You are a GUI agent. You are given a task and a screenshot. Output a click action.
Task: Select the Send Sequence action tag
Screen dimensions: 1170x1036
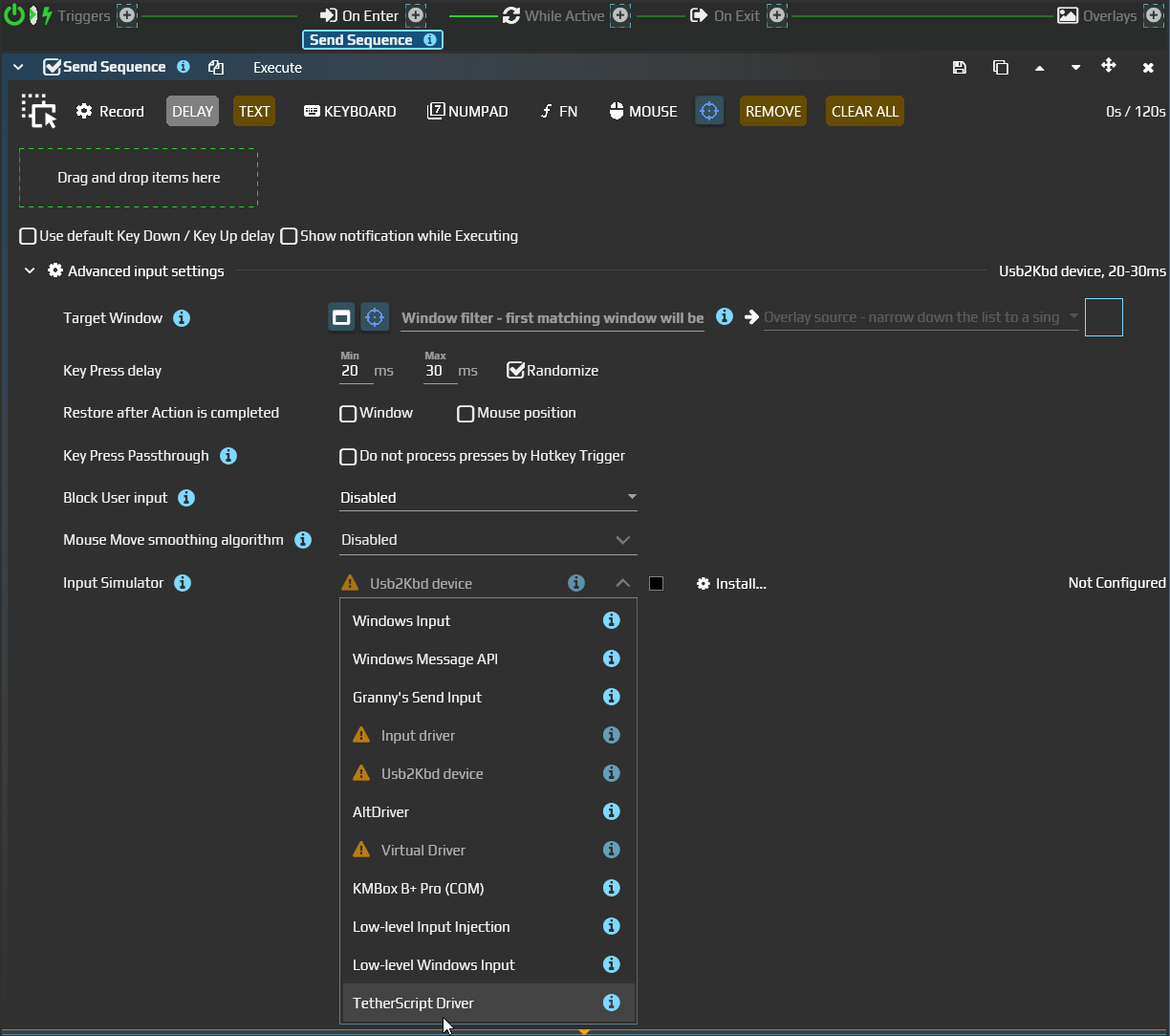click(x=373, y=40)
